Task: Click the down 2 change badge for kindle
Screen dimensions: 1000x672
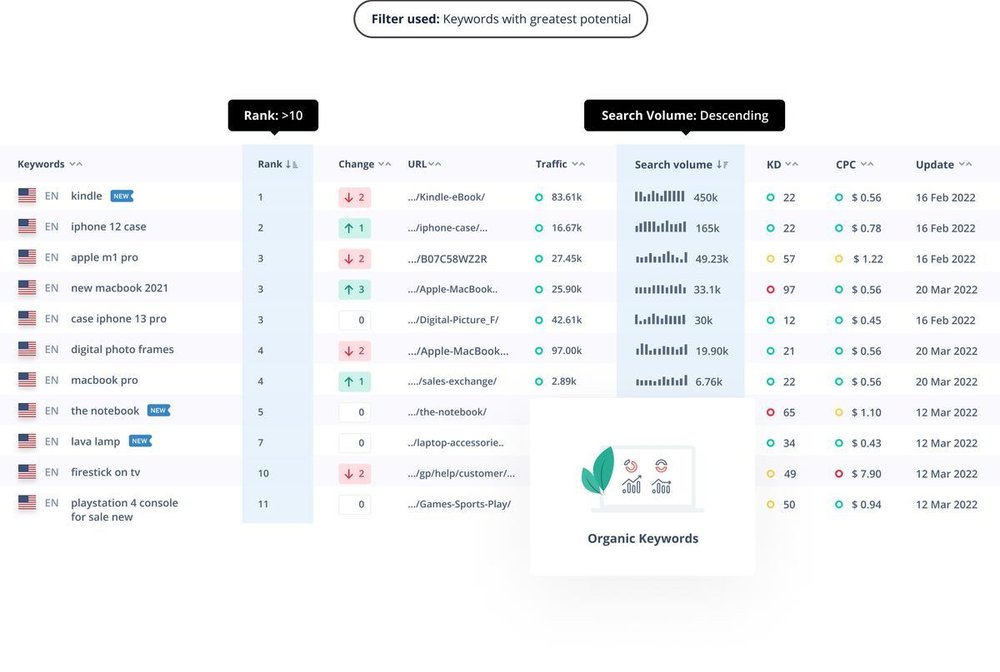Action: coord(355,197)
